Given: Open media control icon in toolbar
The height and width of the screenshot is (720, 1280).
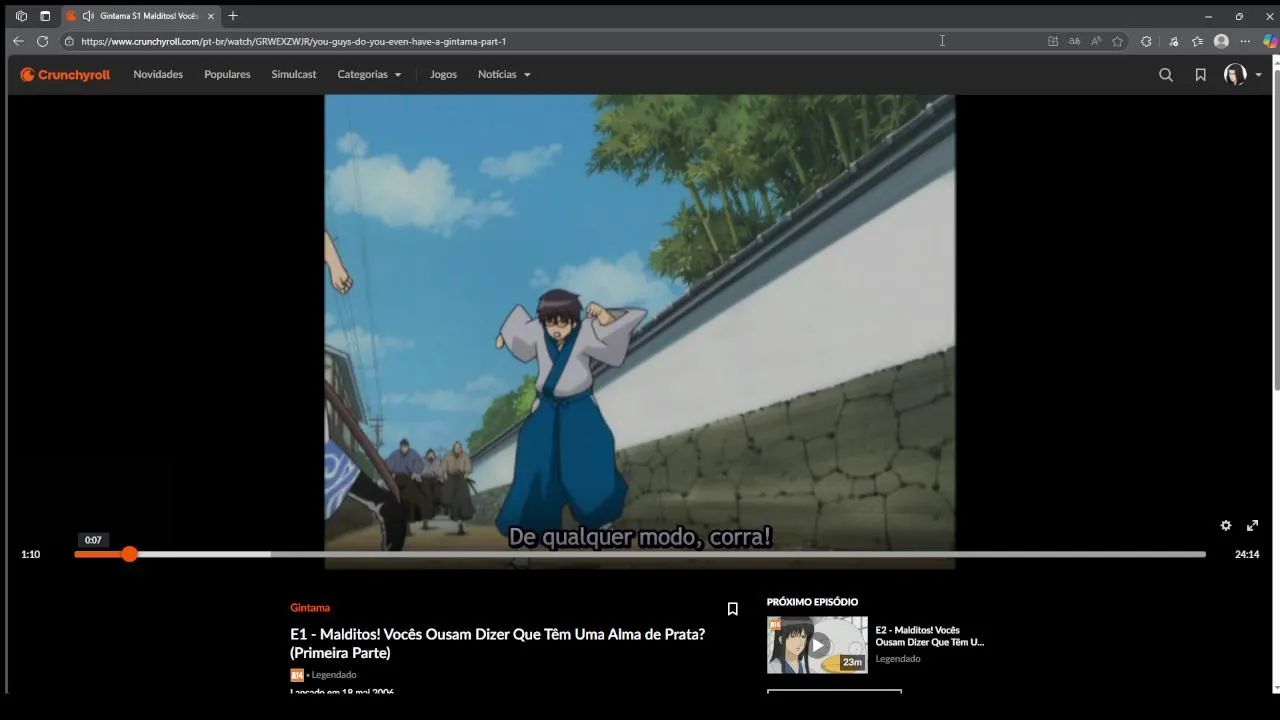Looking at the screenshot, I should [1173, 41].
